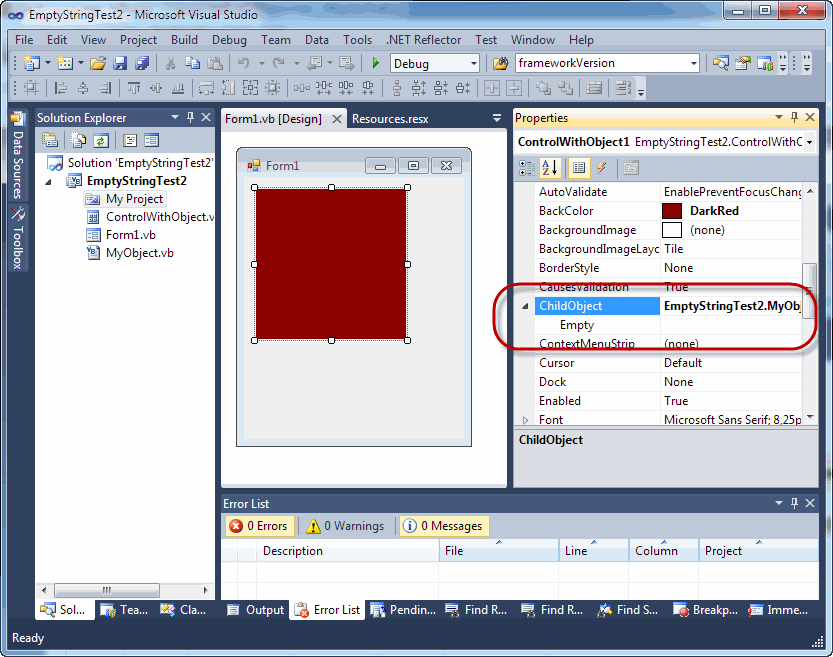This screenshot has width=833, height=657.
Task: Toggle the 0 Warnings filter
Action: [x=345, y=526]
